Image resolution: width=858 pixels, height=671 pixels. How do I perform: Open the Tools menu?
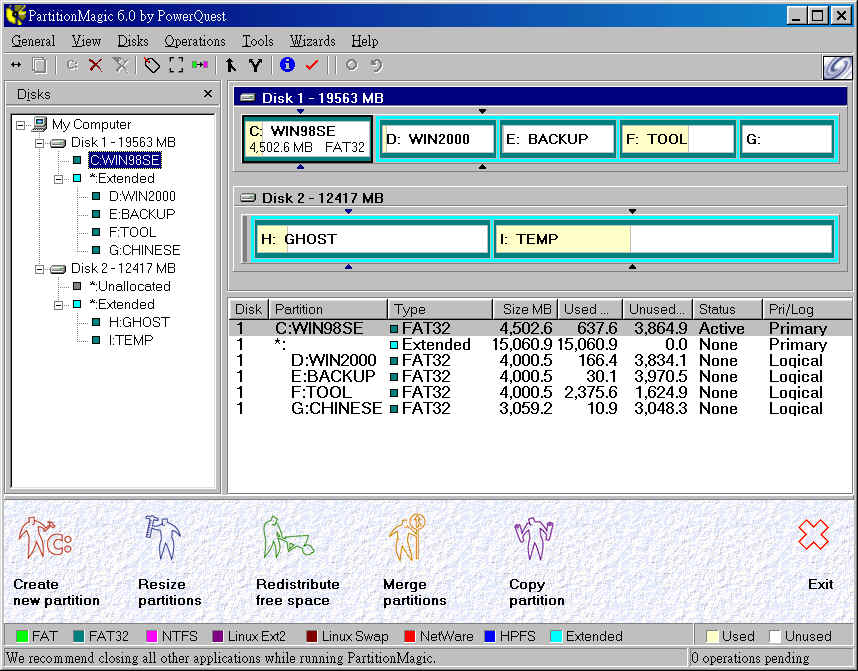tap(257, 41)
